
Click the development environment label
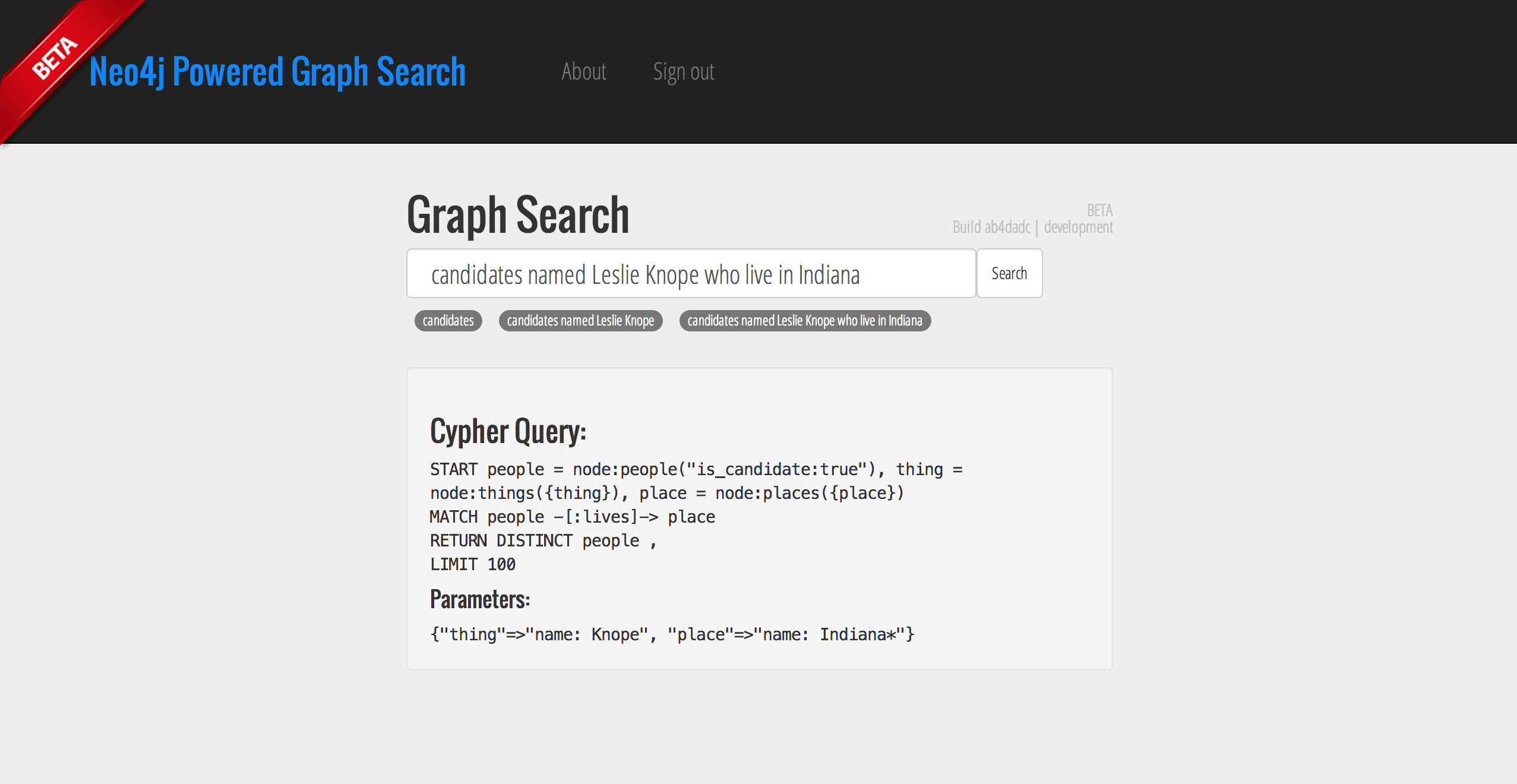click(1078, 227)
